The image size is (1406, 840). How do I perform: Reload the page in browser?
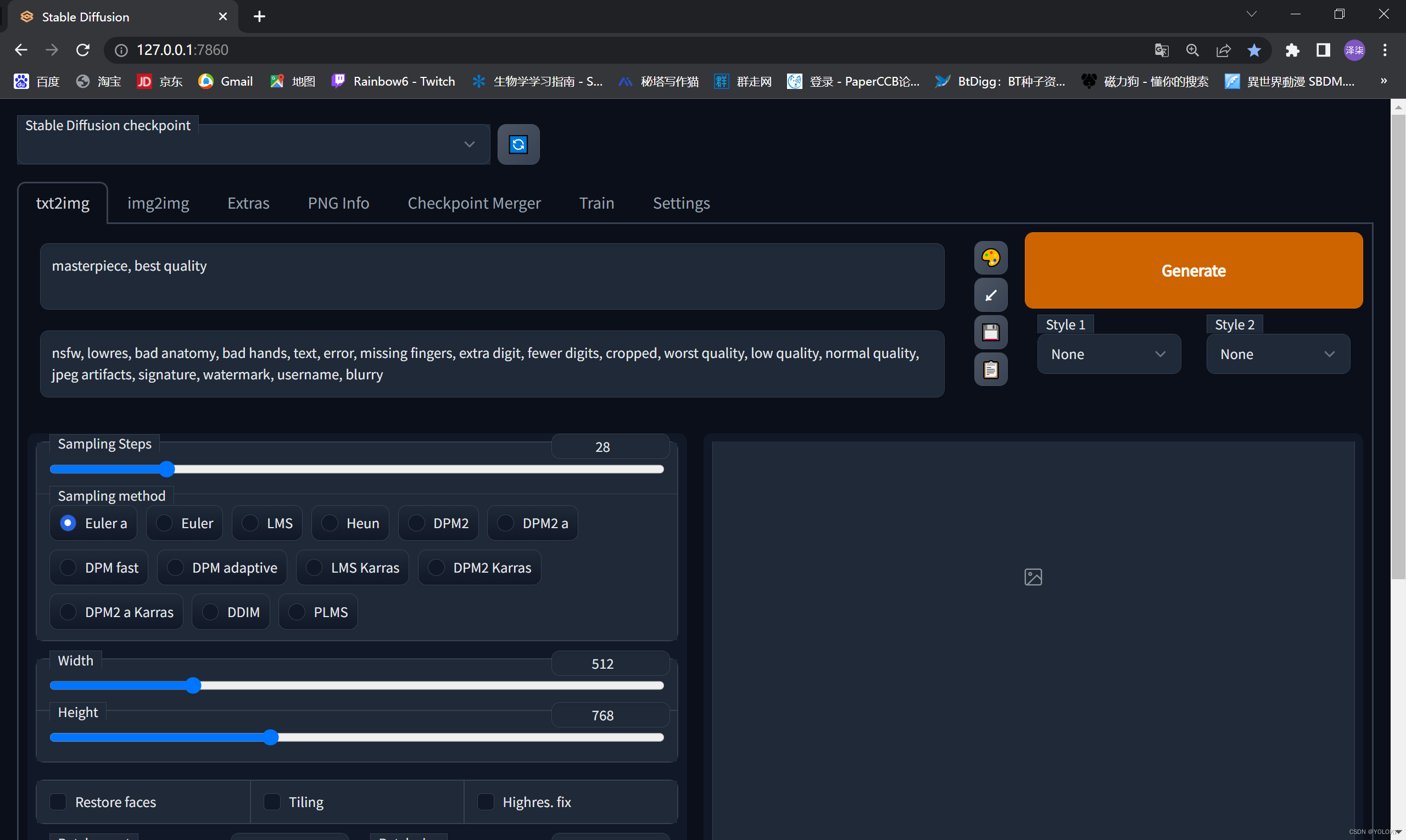pos(83,51)
